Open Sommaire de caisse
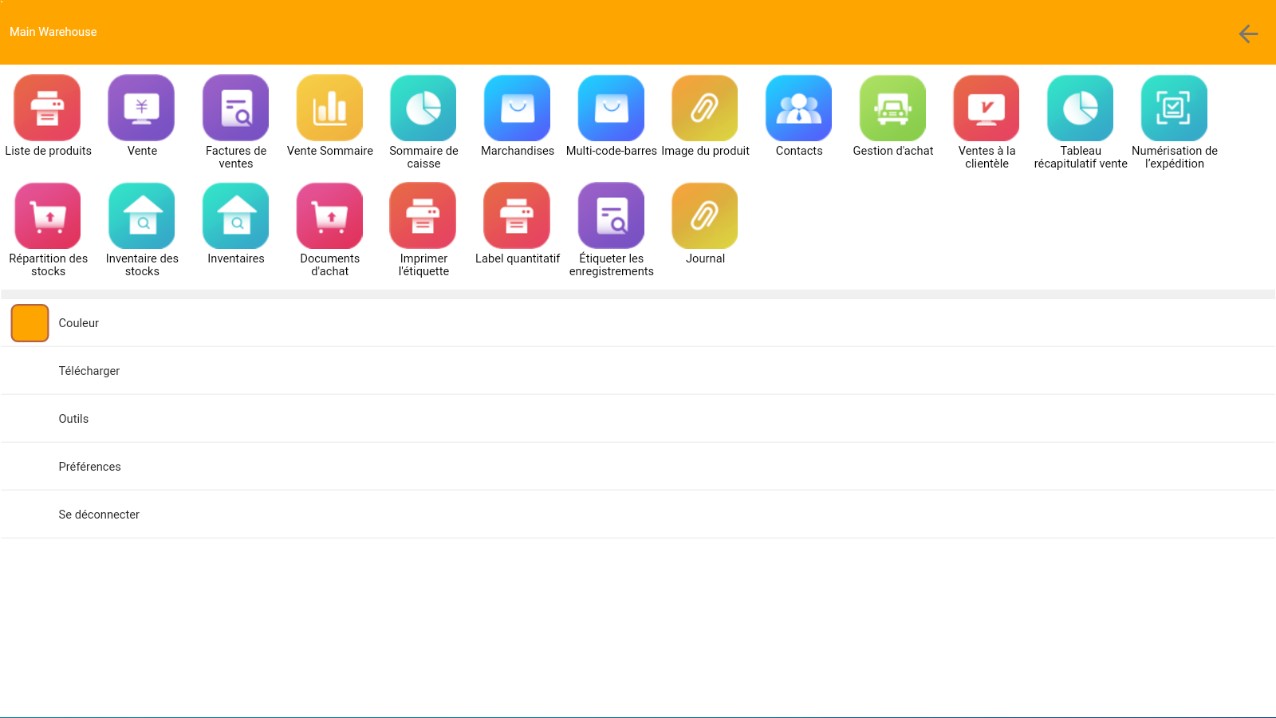Screen dimensions: 1276x718 (423, 108)
